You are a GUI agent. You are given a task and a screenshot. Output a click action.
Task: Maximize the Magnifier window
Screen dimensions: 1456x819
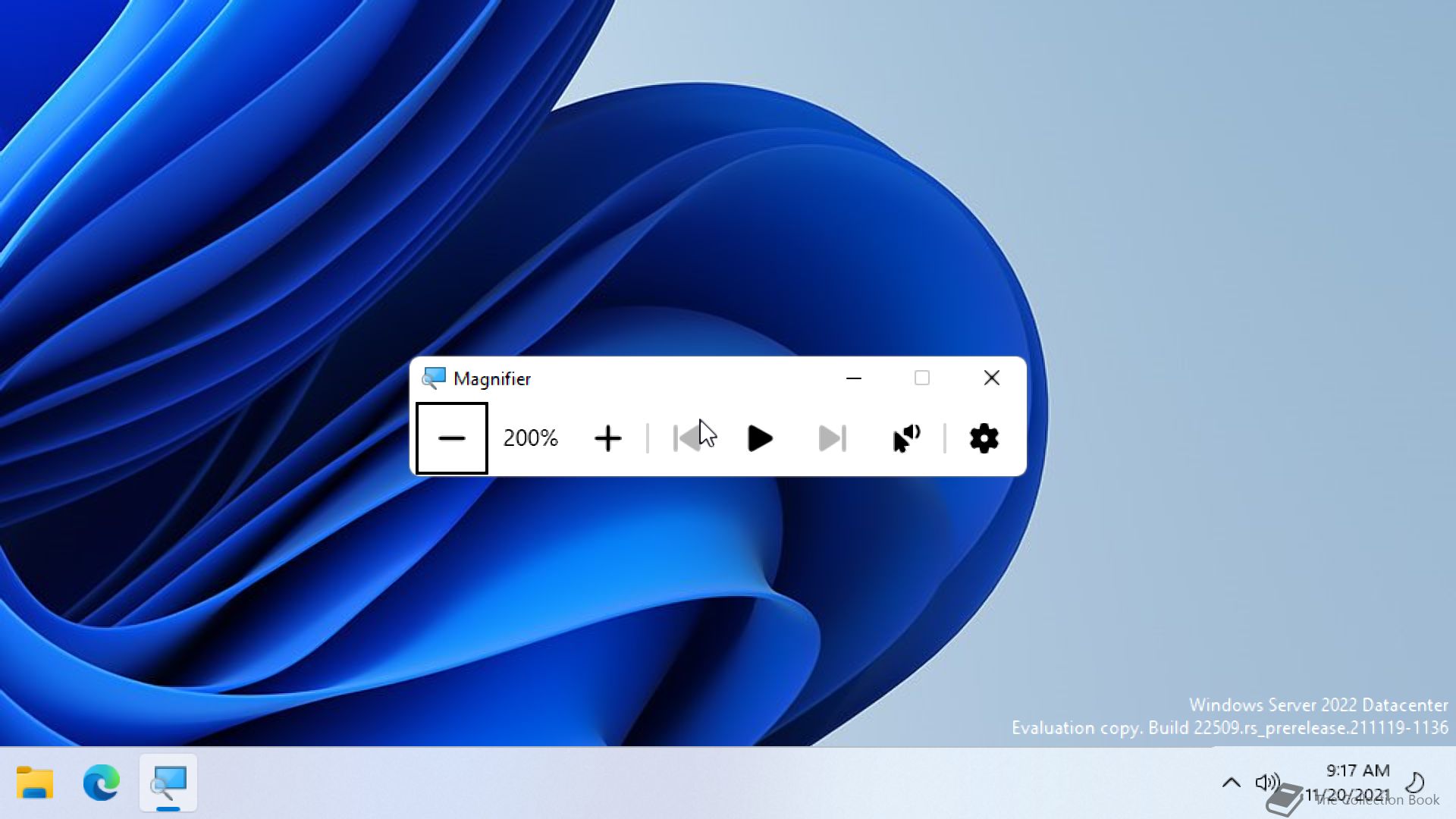point(922,378)
